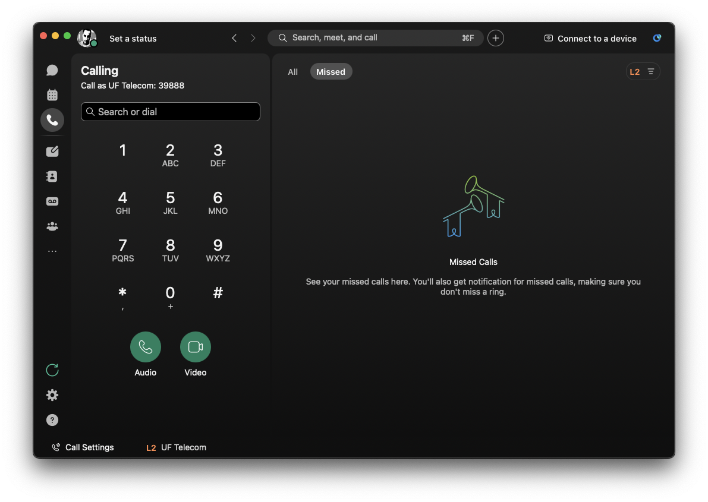Start an Audio call
Screen dimensions: 708x502
pos(146,347)
